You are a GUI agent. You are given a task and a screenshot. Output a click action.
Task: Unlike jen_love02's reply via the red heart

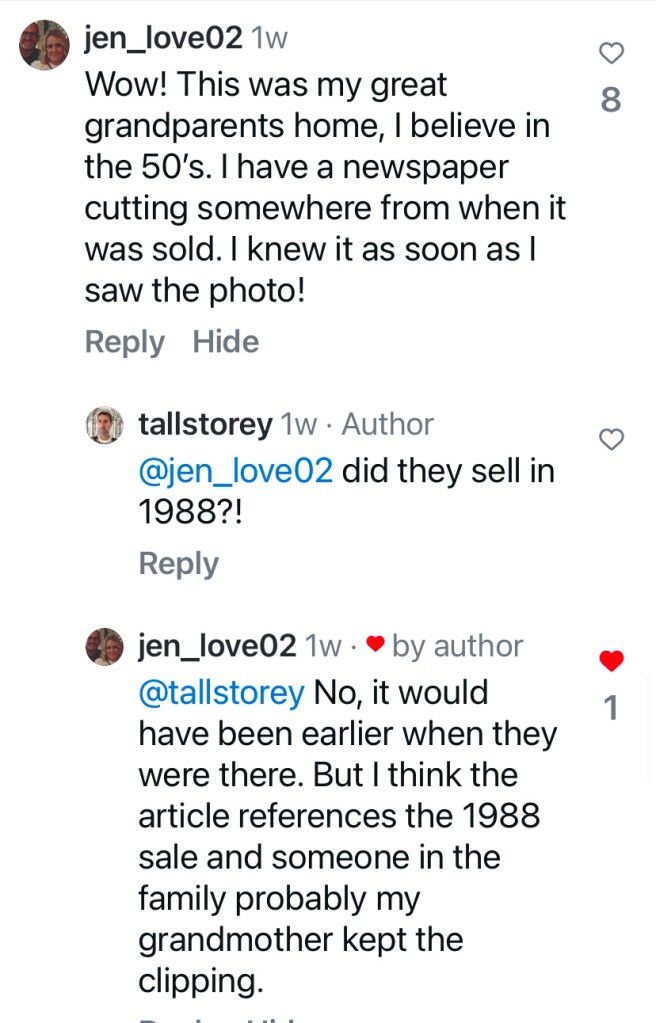coord(611,660)
